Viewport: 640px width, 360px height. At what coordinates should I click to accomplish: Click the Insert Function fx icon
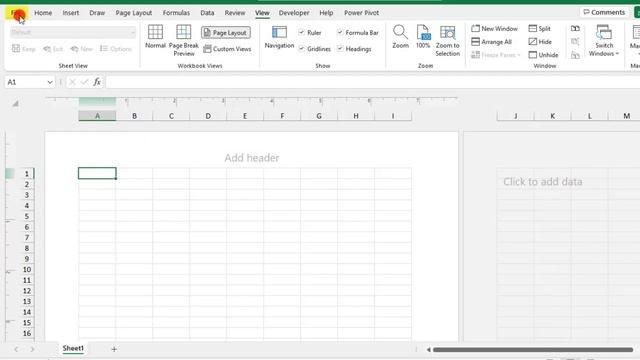pyautogui.click(x=97, y=82)
